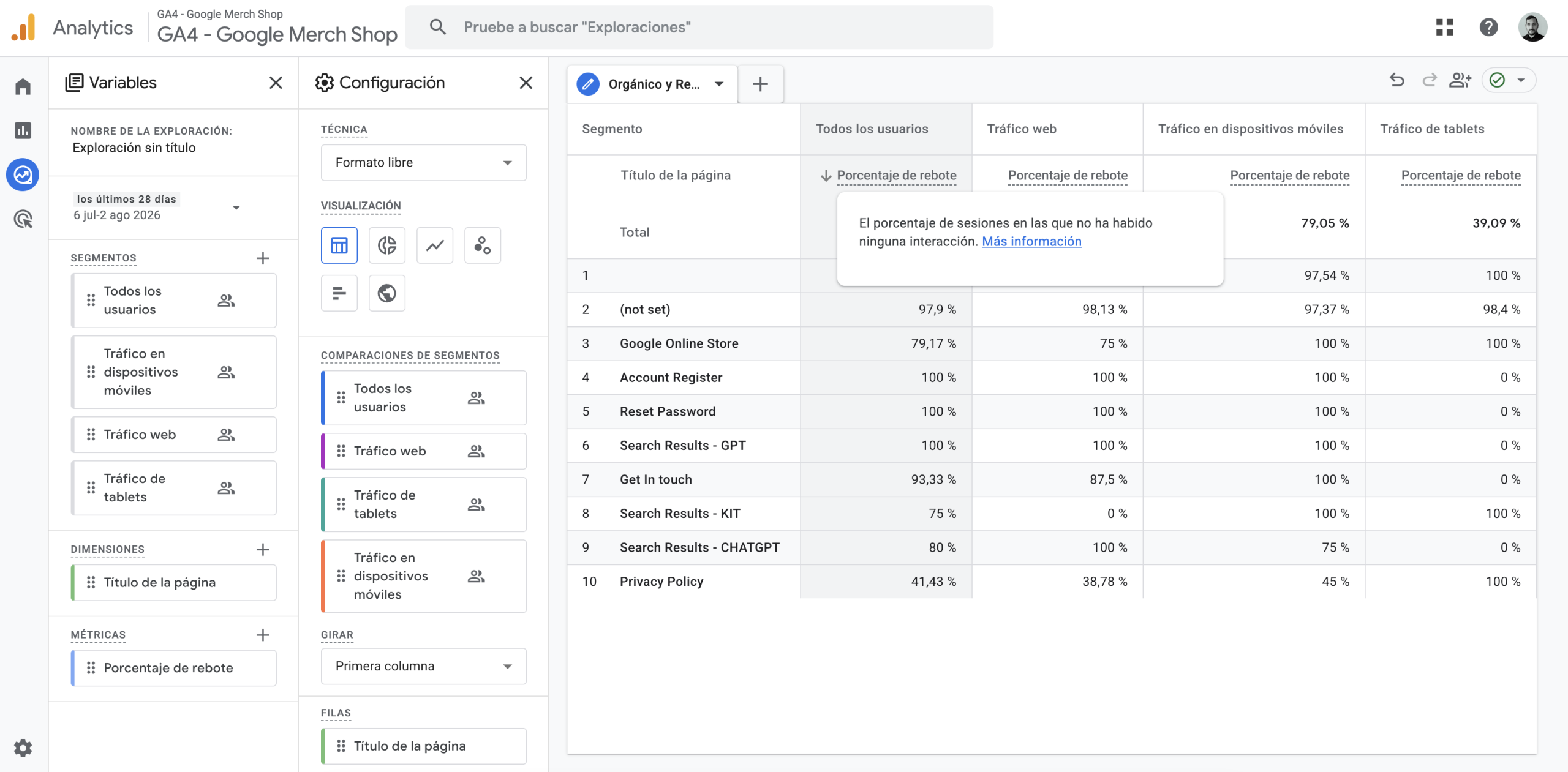Open the Orgánico y Re... tab menu arrow
This screenshot has height=772, width=1568.
point(719,84)
